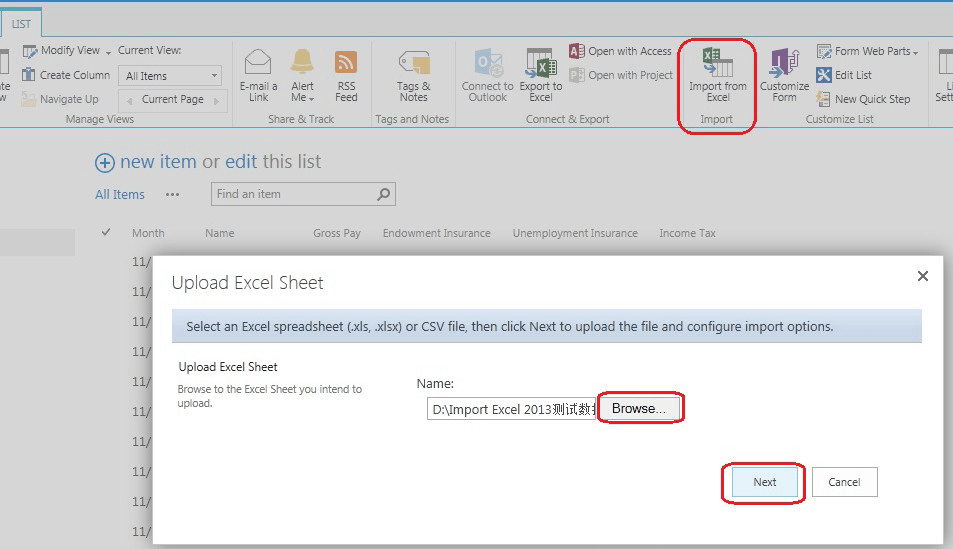Click Connect to Outlook
Viewport: 953px width, 549px height.
[487, 75]
